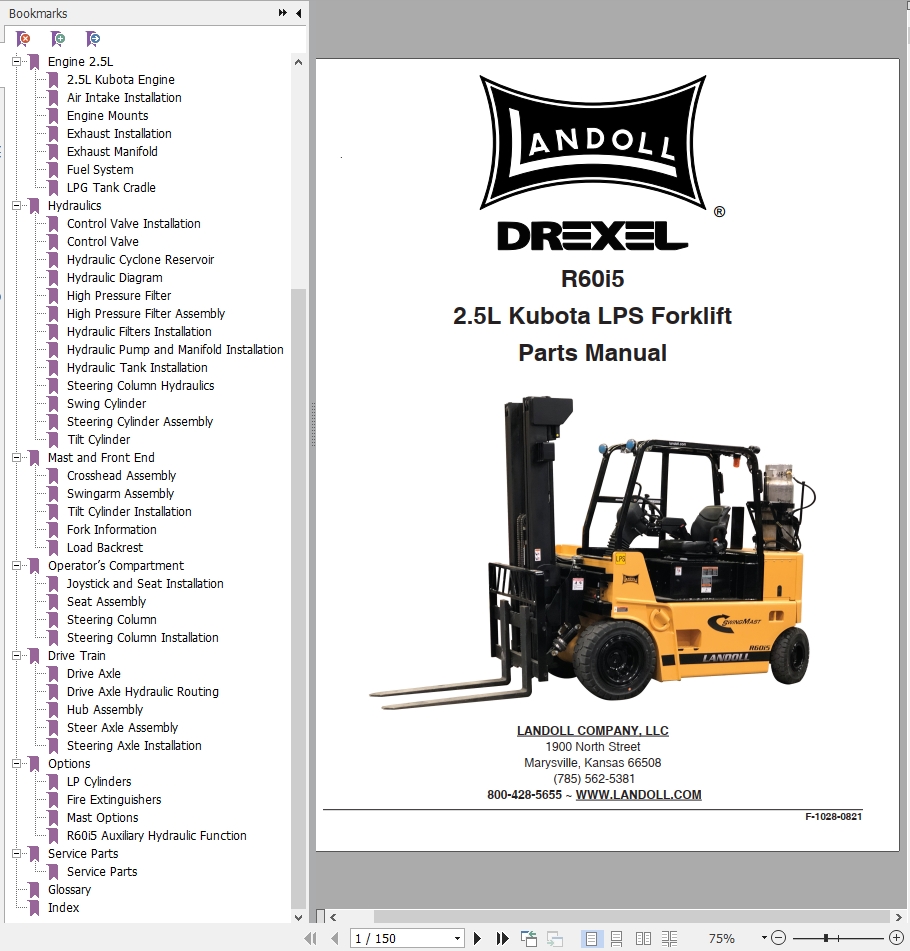Click the zoom out minus button
910x951 pixels.
pyautogui.click(x=778, y=938)
